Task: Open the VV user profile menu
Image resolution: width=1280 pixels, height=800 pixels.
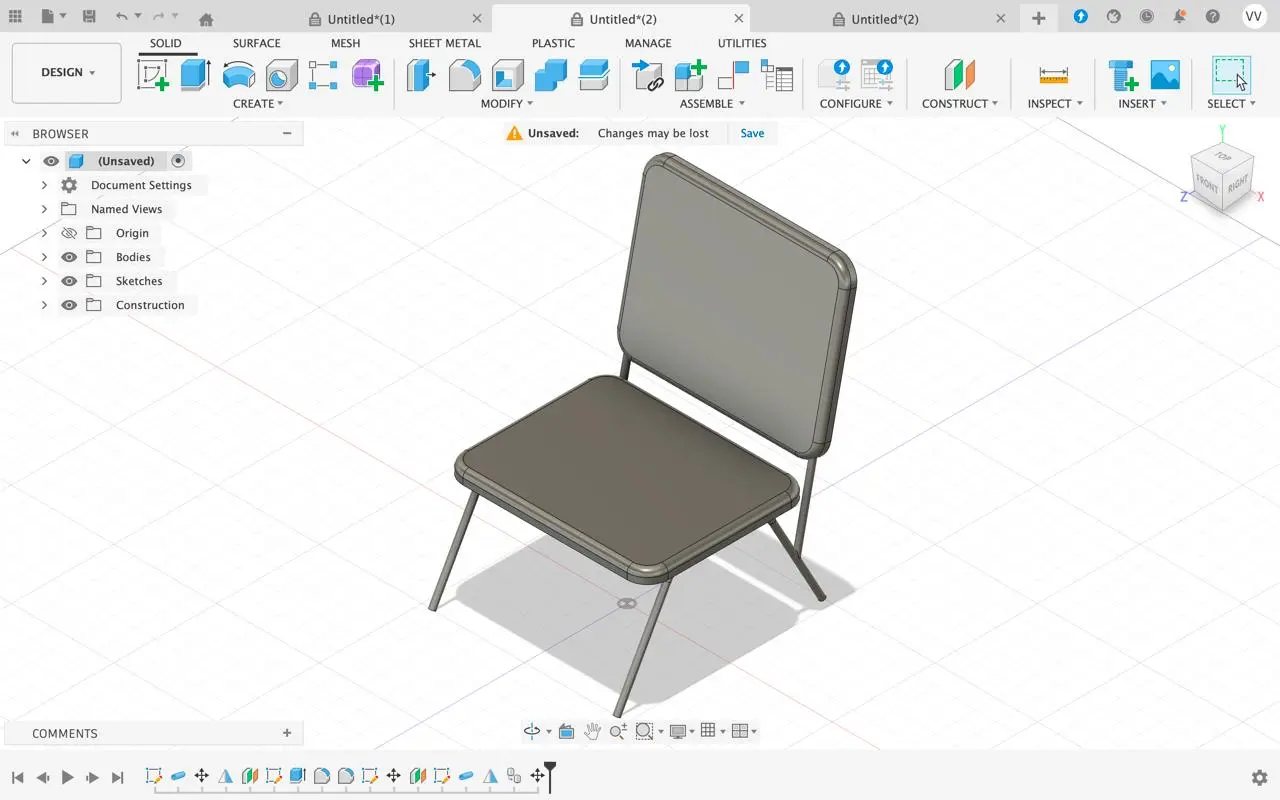Action: tap(1254, 17)
